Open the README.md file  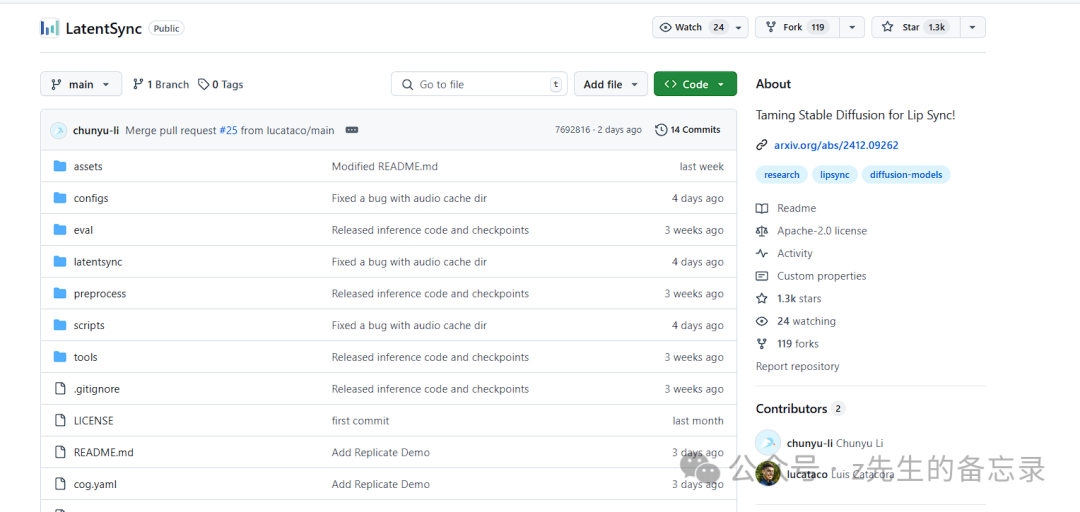tap(103, 452)
